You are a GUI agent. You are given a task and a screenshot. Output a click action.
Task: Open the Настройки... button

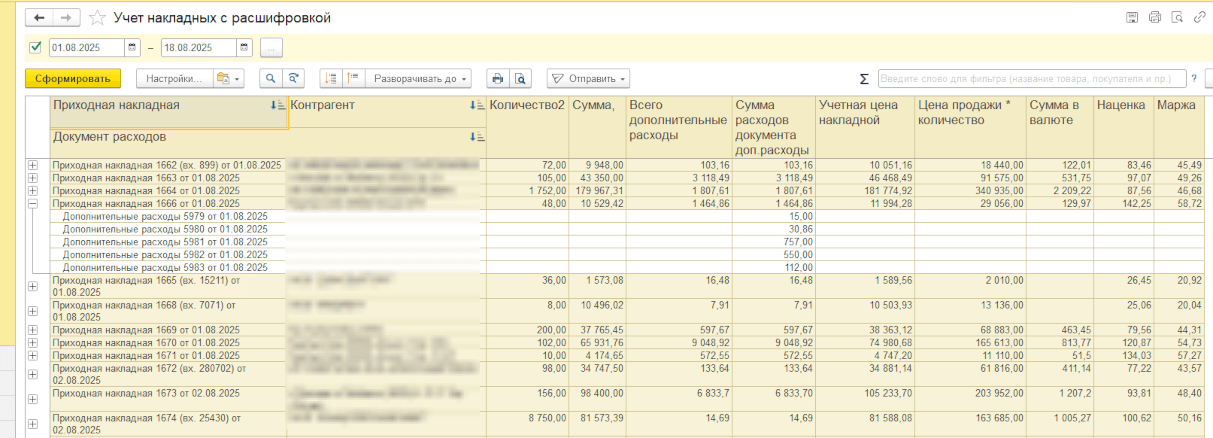click(175, 78)
